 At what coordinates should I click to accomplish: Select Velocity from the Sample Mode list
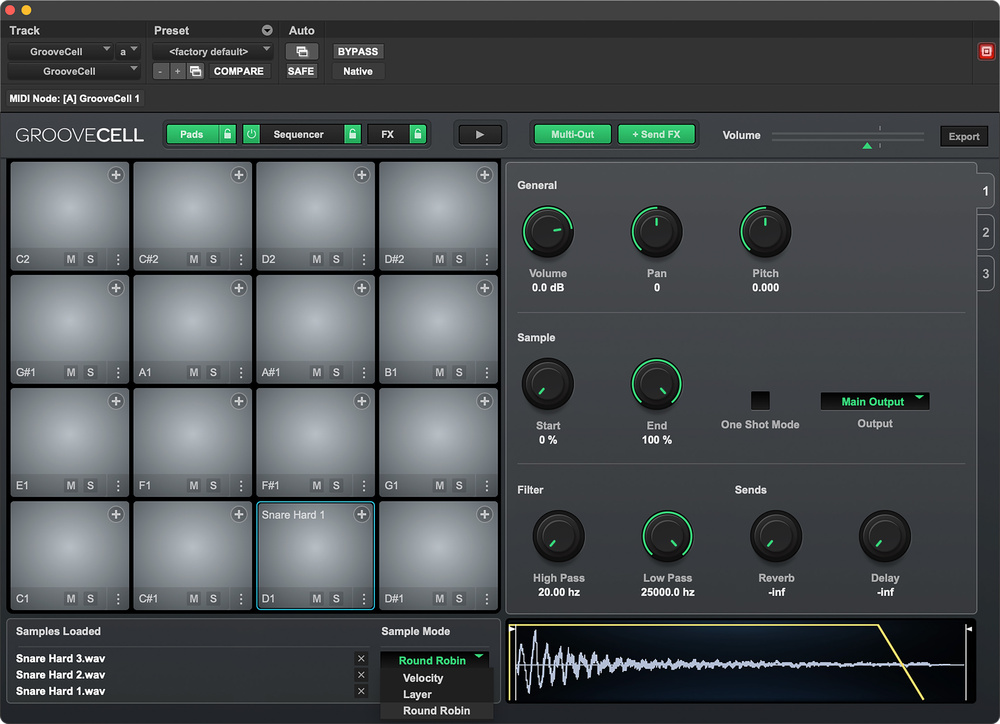pos(423,678)
